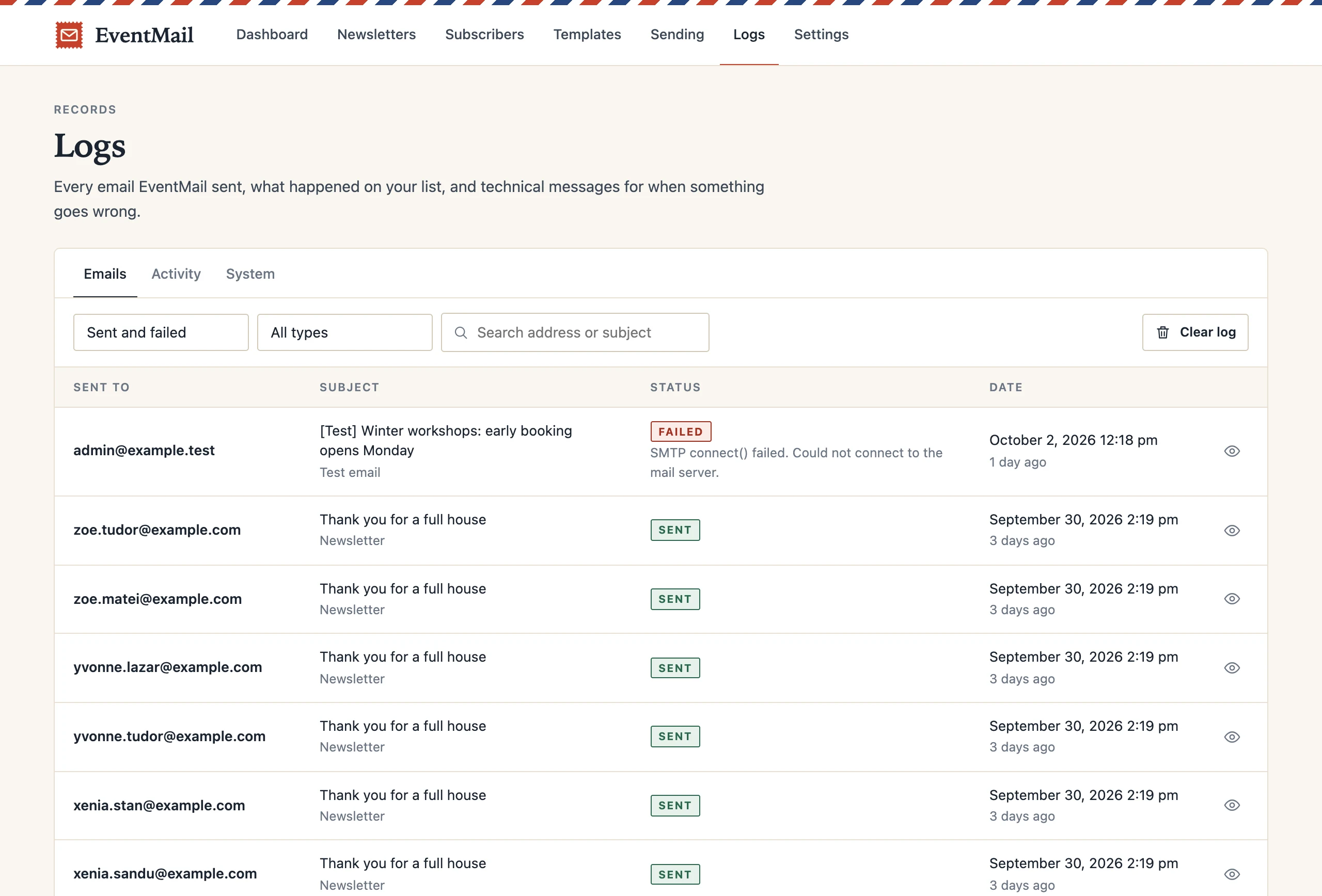Click the '[Test] Winter workshops' subject
This screenshot has width=1322, height=896.
tap(446, 441)
